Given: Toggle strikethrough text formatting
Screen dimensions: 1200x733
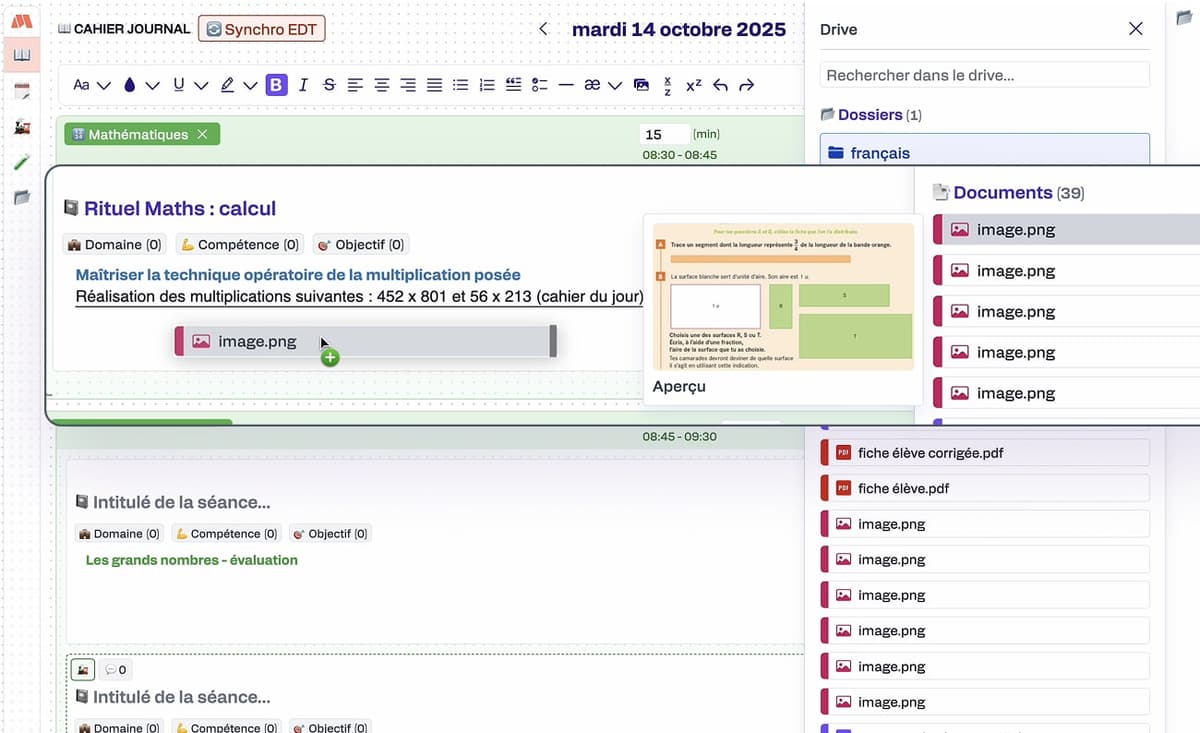Looking at the screenshot, I should (329, 85).
